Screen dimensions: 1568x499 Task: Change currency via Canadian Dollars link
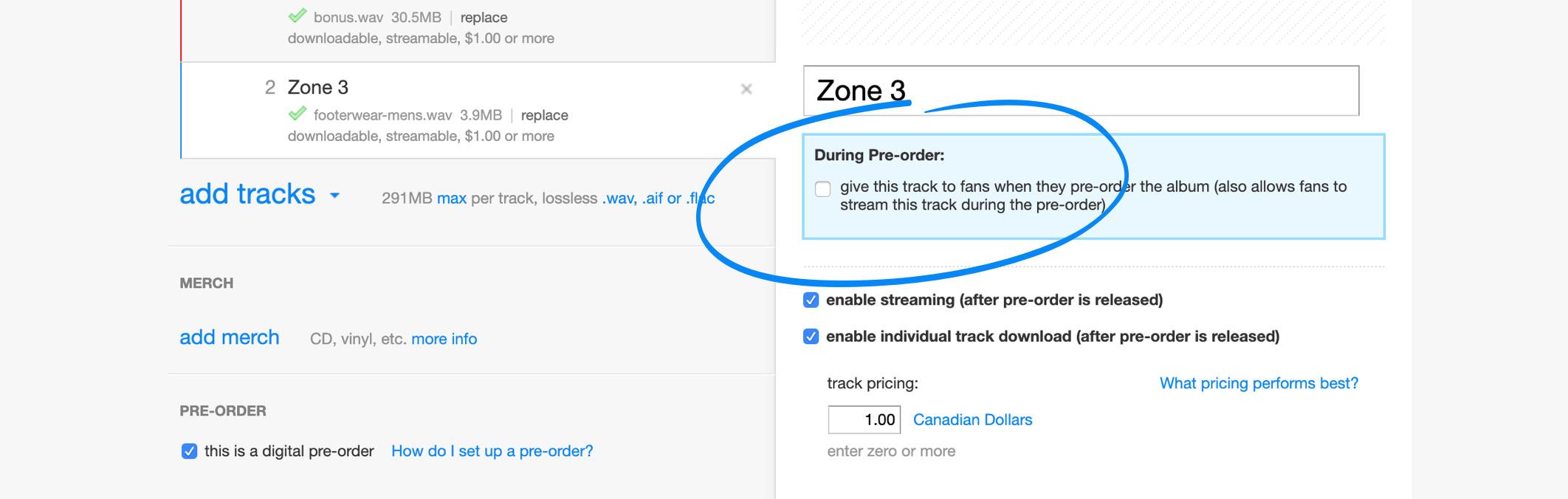972,420
